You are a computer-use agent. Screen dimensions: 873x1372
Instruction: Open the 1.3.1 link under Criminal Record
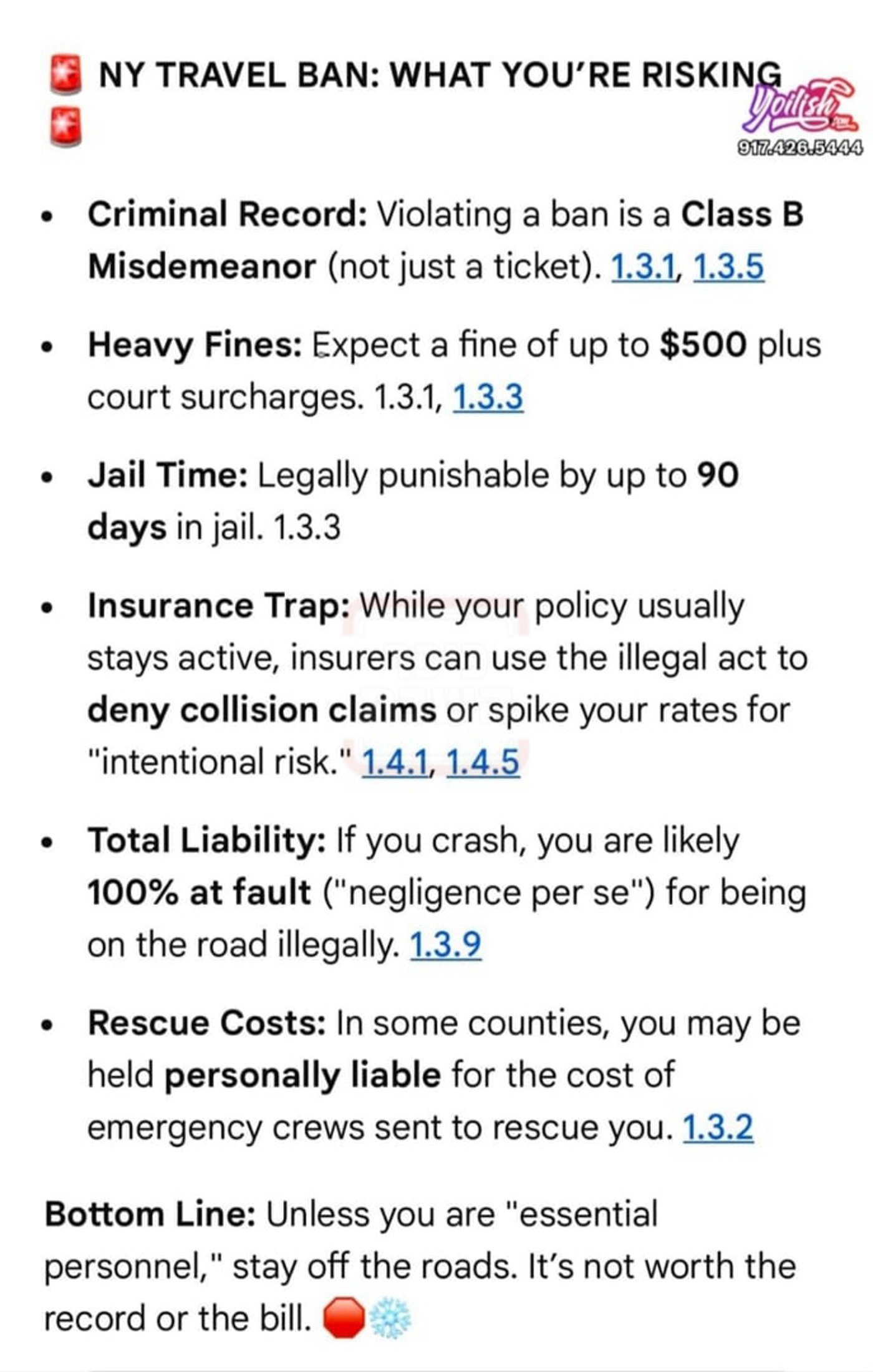(644, 267)
